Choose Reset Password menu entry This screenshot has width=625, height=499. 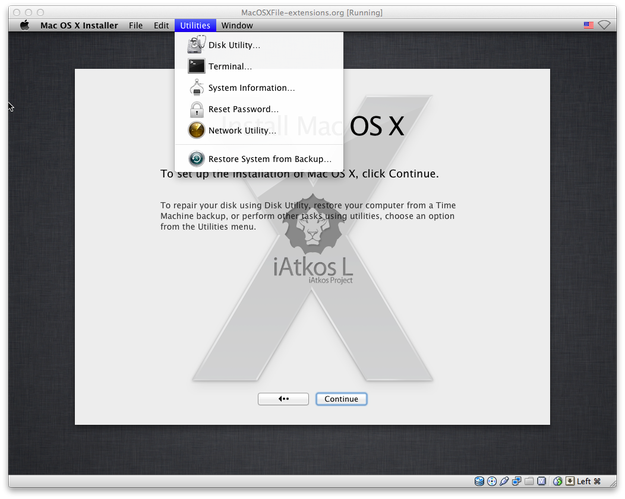coord(259,109)
